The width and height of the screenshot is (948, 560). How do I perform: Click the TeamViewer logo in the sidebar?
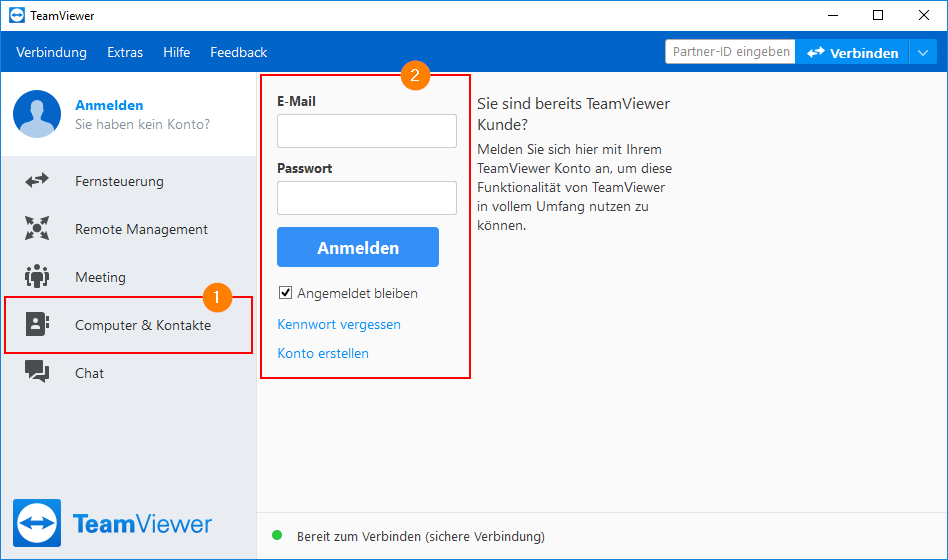(112, 523)
